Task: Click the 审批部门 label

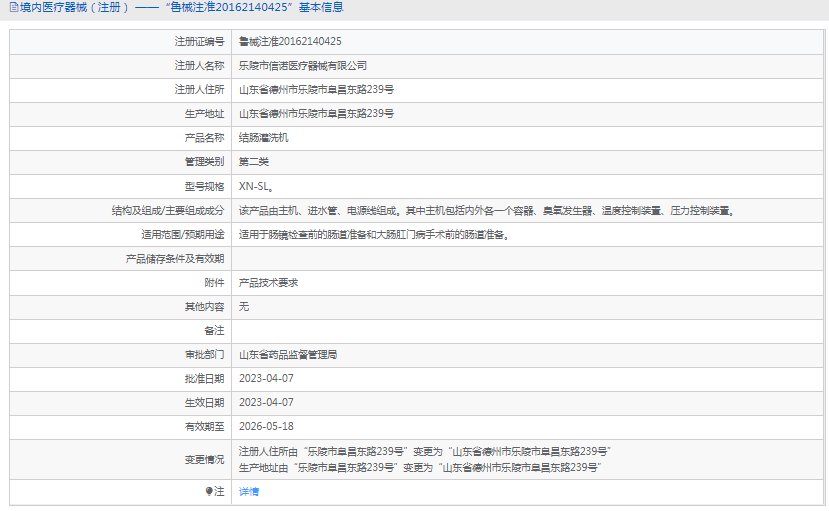Action: click(x=205, y=355)
